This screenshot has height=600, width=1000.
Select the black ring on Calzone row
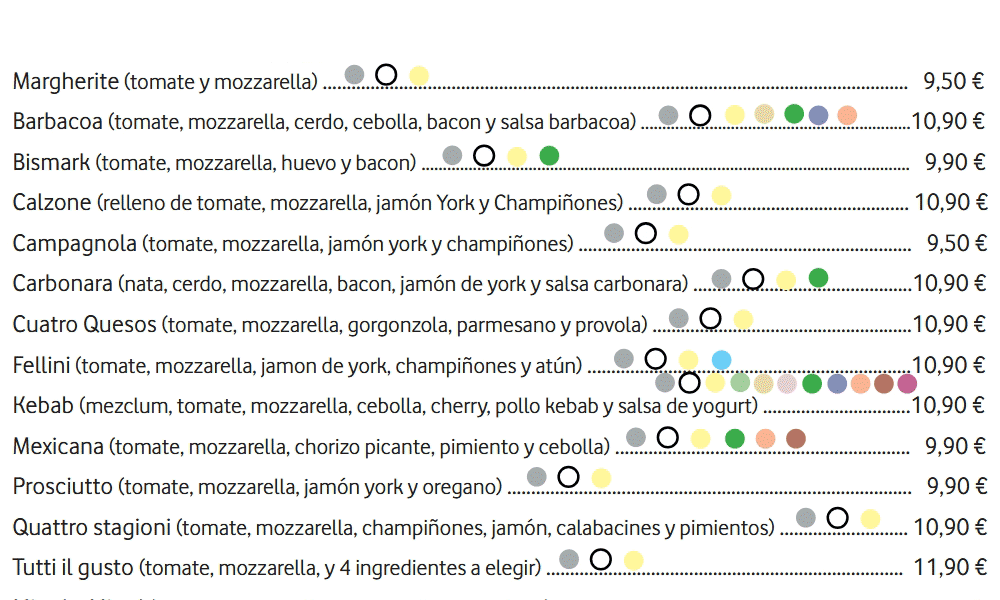pos(688,194)
